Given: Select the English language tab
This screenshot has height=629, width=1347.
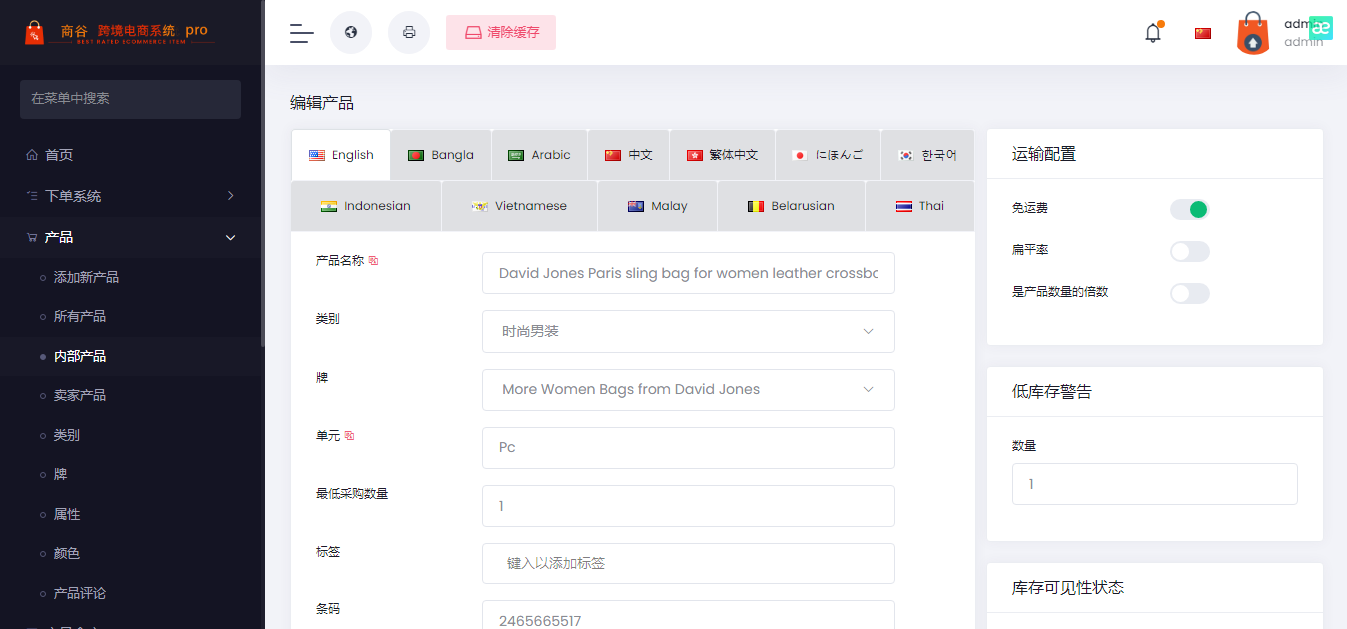Looking at the screenshot, I should [x=341, y=155].
